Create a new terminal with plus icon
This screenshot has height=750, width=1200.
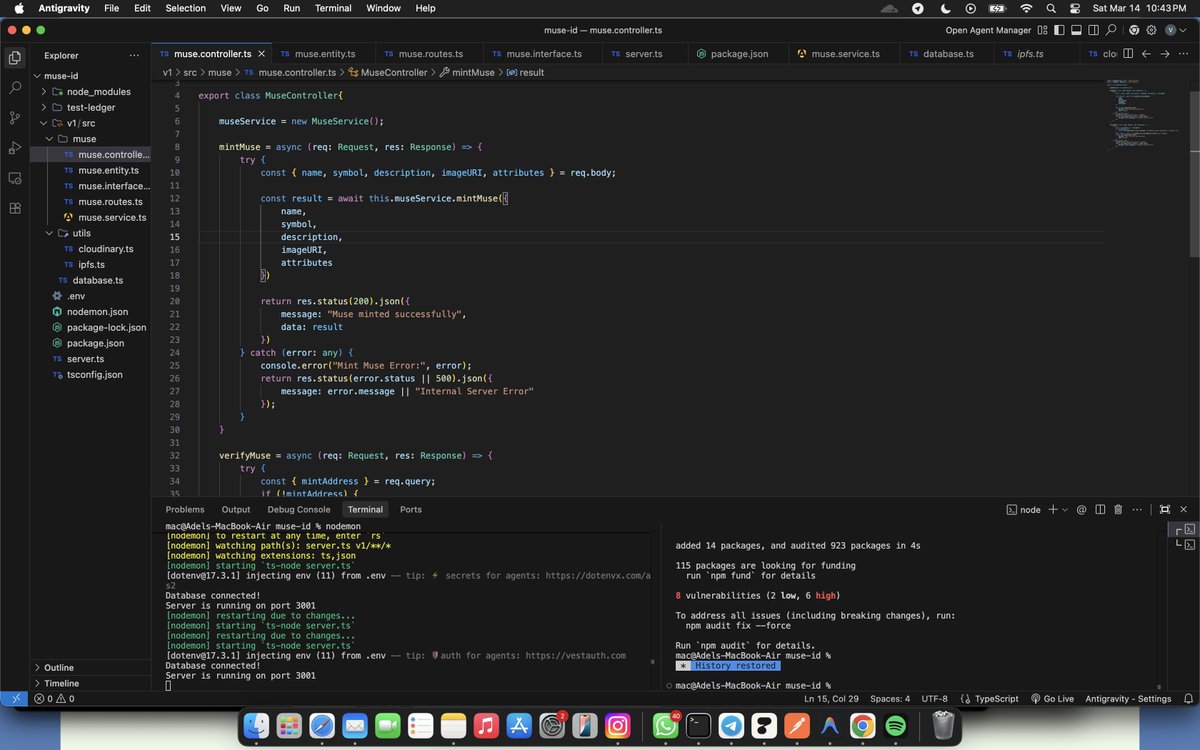tap(1053, 509)
